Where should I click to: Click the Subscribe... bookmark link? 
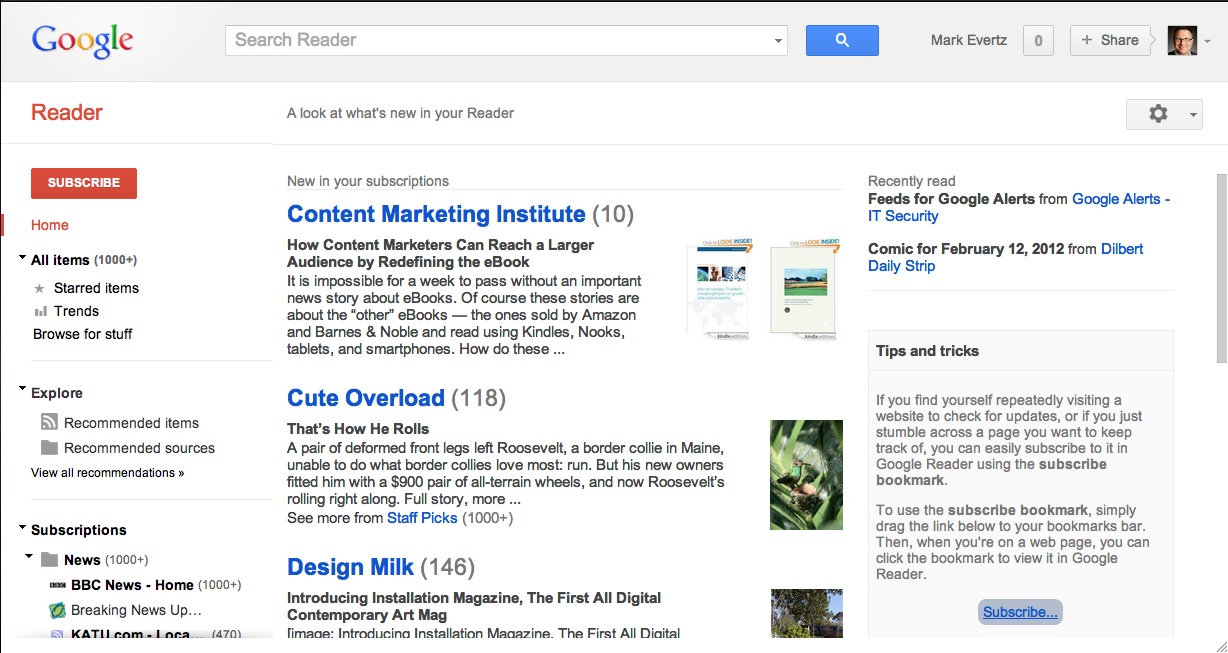point(1020,612)
